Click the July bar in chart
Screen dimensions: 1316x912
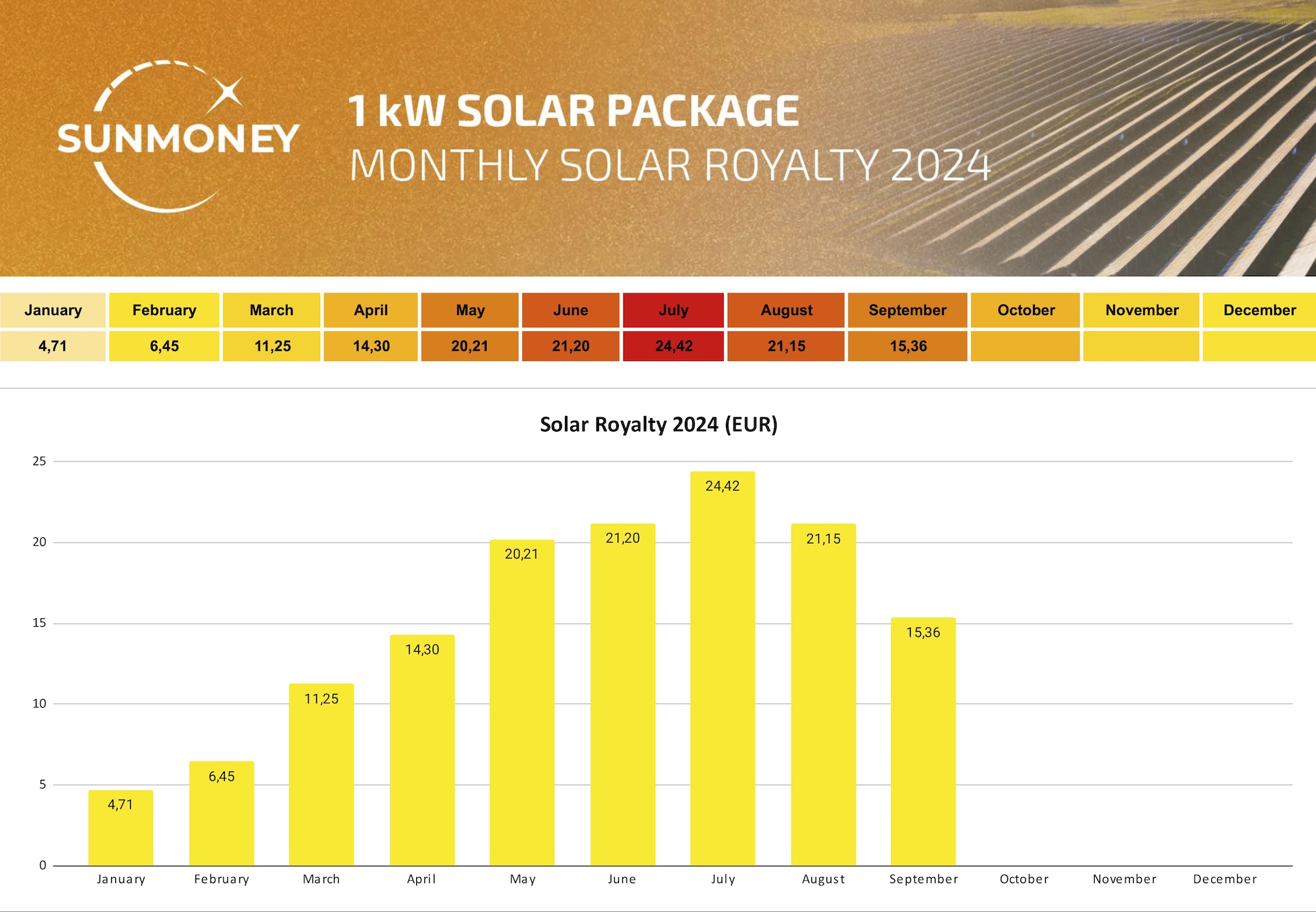(722, 671)
